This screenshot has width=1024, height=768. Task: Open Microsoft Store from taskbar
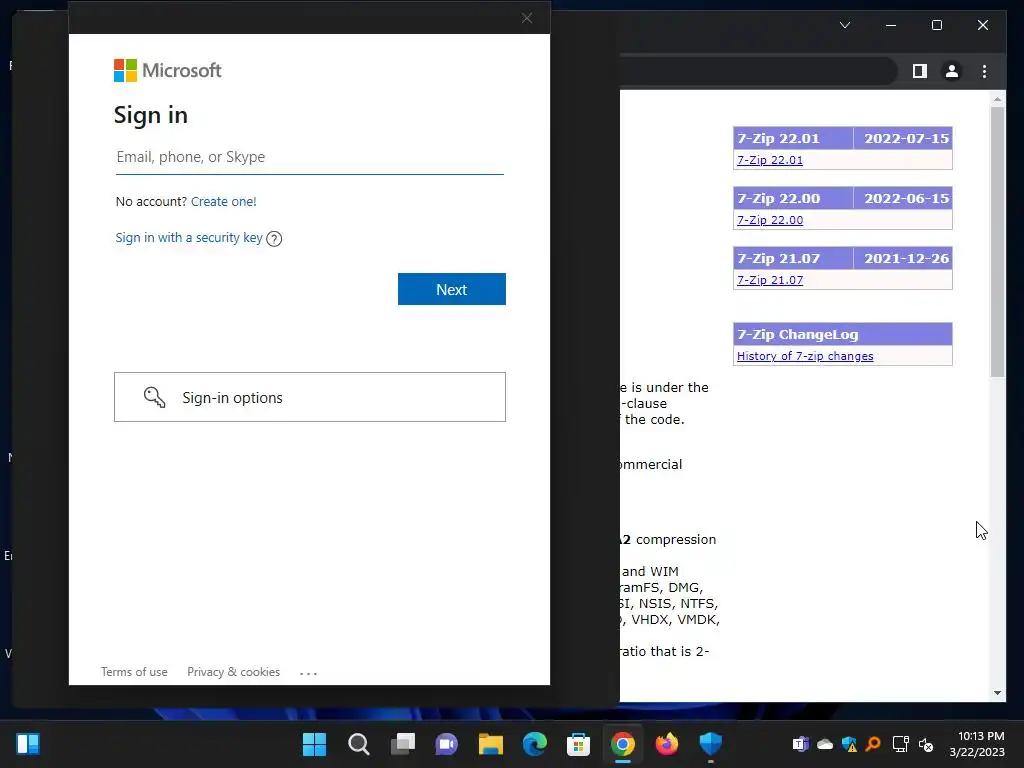[x=578, y=744]
